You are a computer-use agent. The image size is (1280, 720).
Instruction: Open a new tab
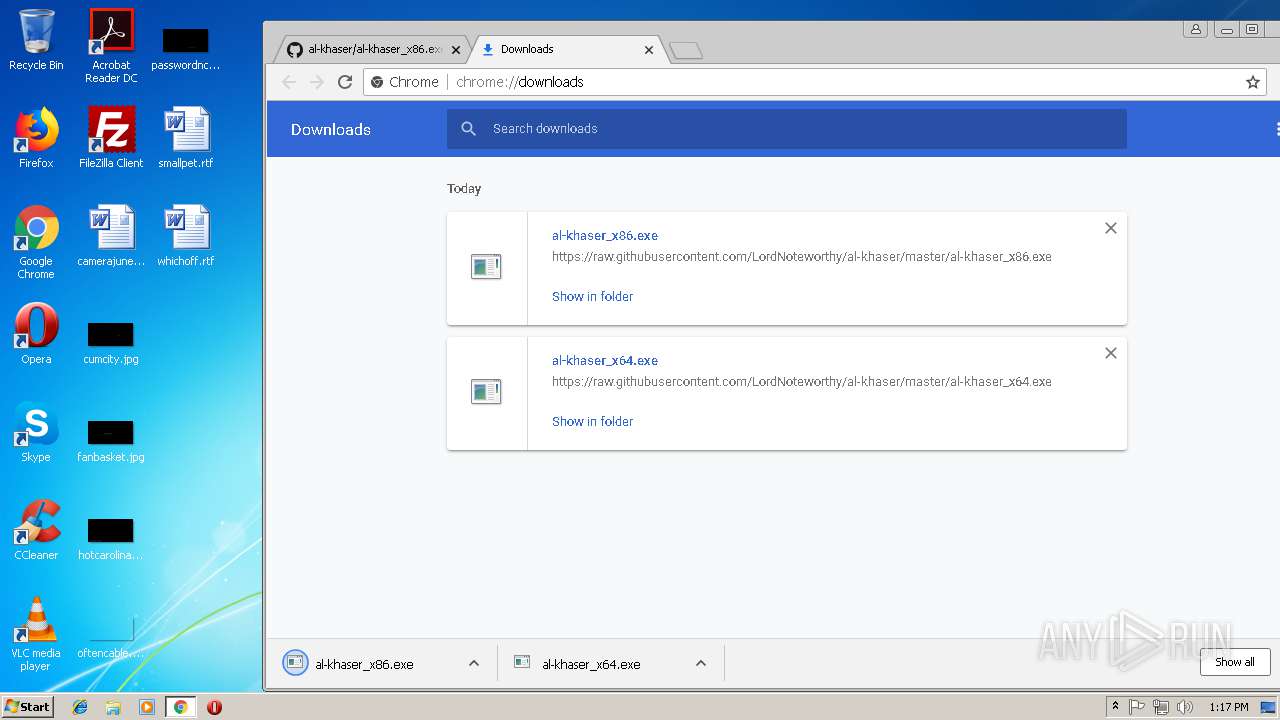click(686, 50)
